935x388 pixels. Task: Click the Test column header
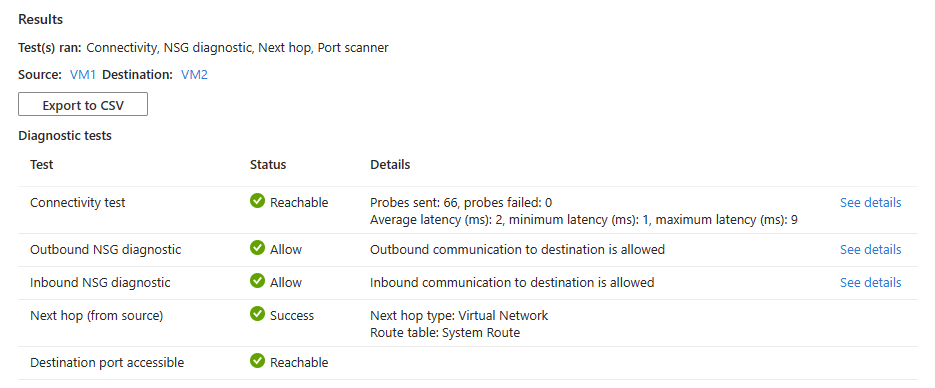click(42, 164)
